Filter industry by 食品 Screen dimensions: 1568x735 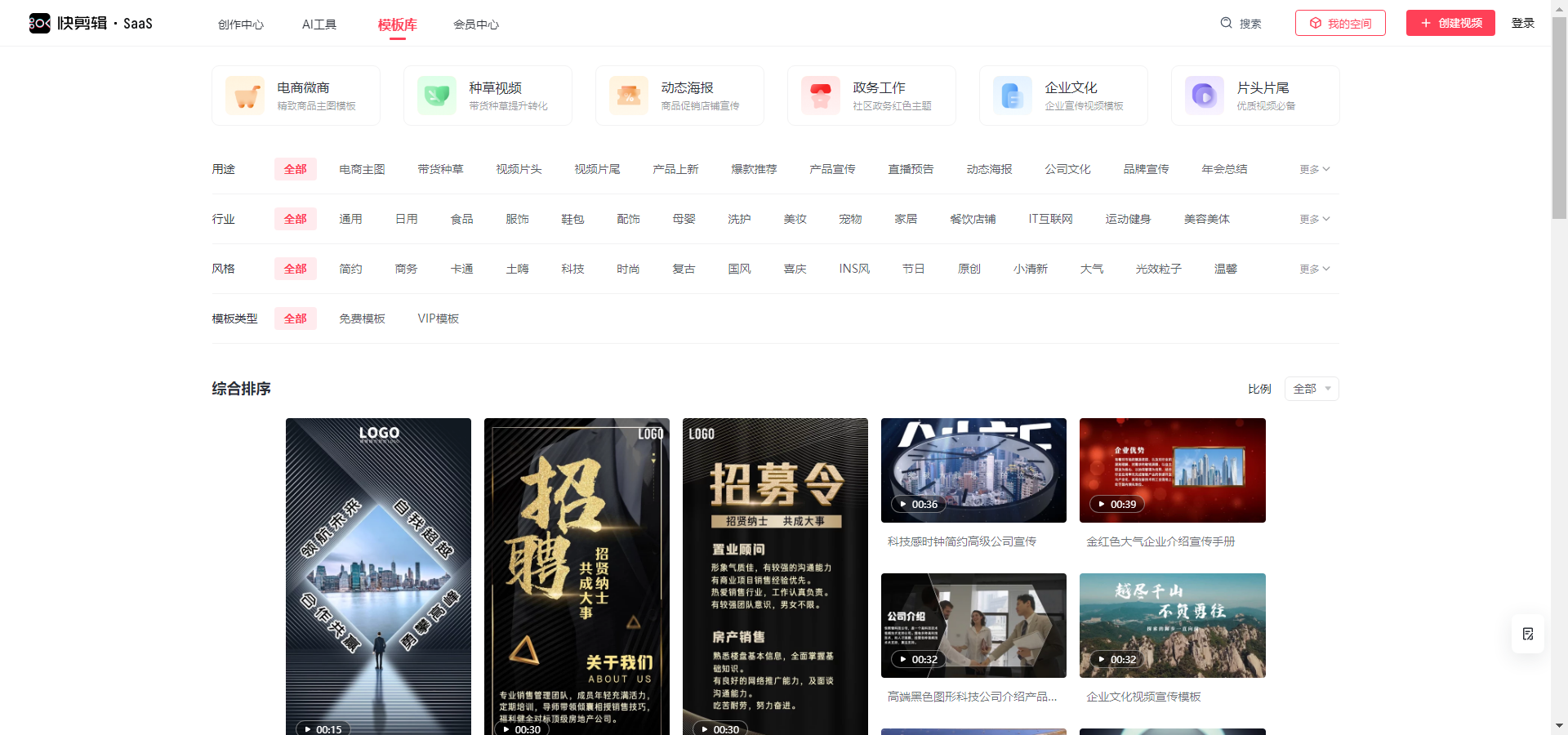[x=462, y=219]
